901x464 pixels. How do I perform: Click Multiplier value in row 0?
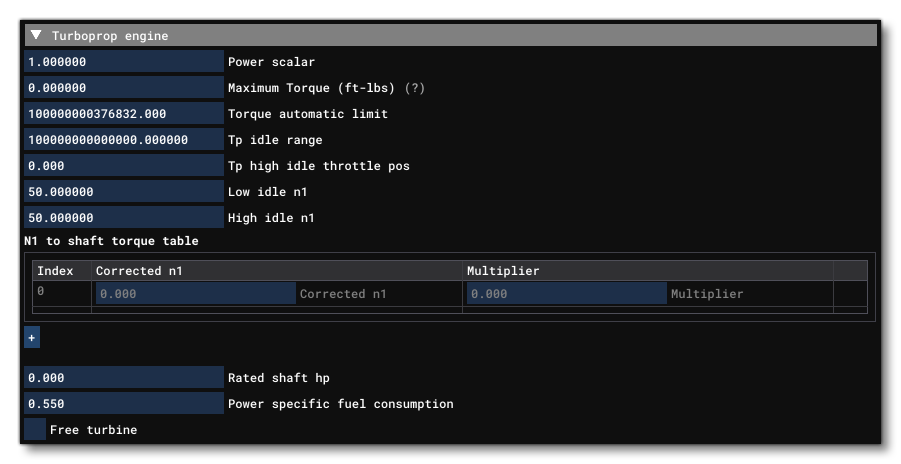(566, 294)
